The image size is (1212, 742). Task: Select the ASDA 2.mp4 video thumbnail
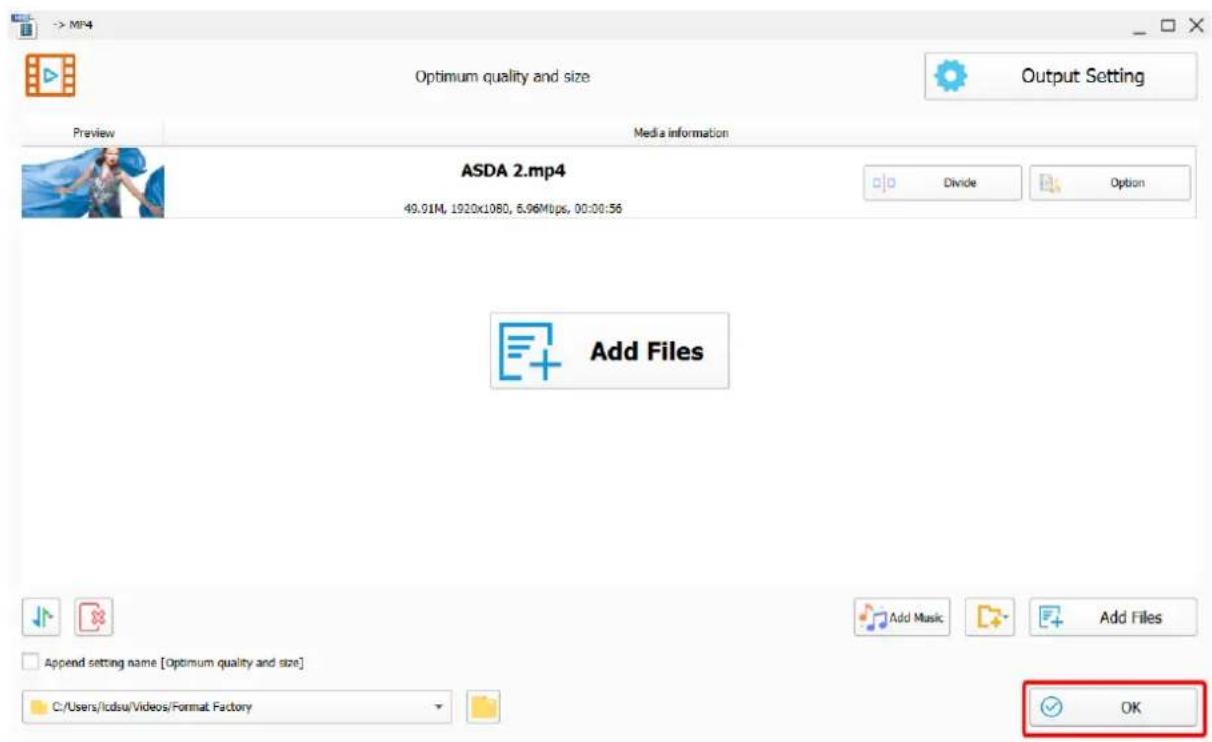coord(92,183)
